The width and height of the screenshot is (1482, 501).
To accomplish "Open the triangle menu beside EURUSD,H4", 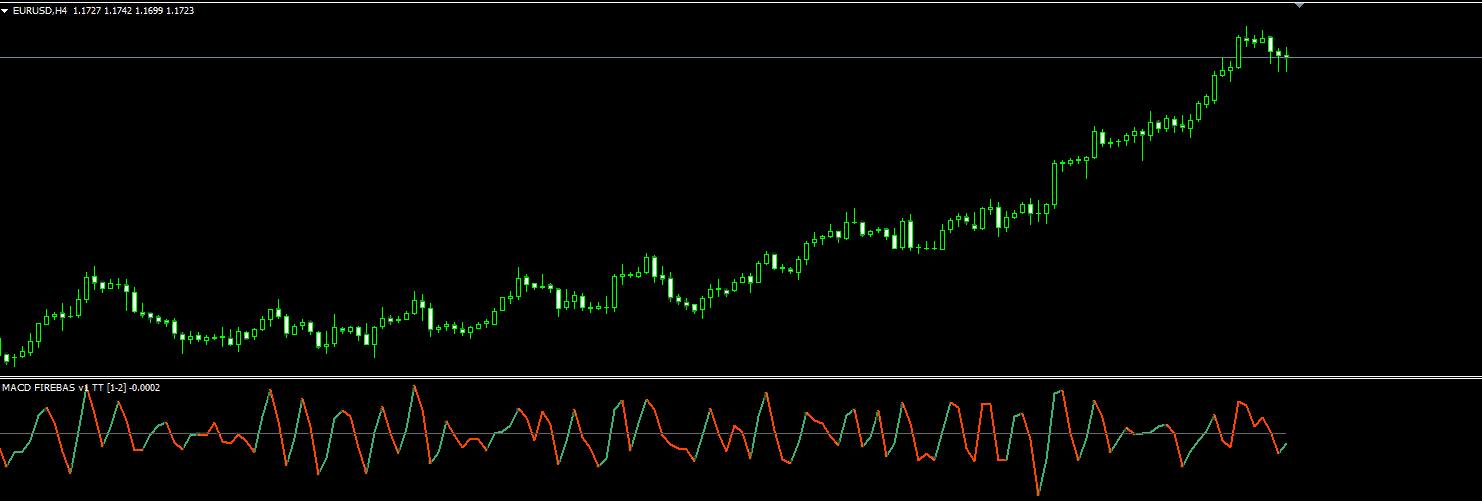I will tap(5, 11).
